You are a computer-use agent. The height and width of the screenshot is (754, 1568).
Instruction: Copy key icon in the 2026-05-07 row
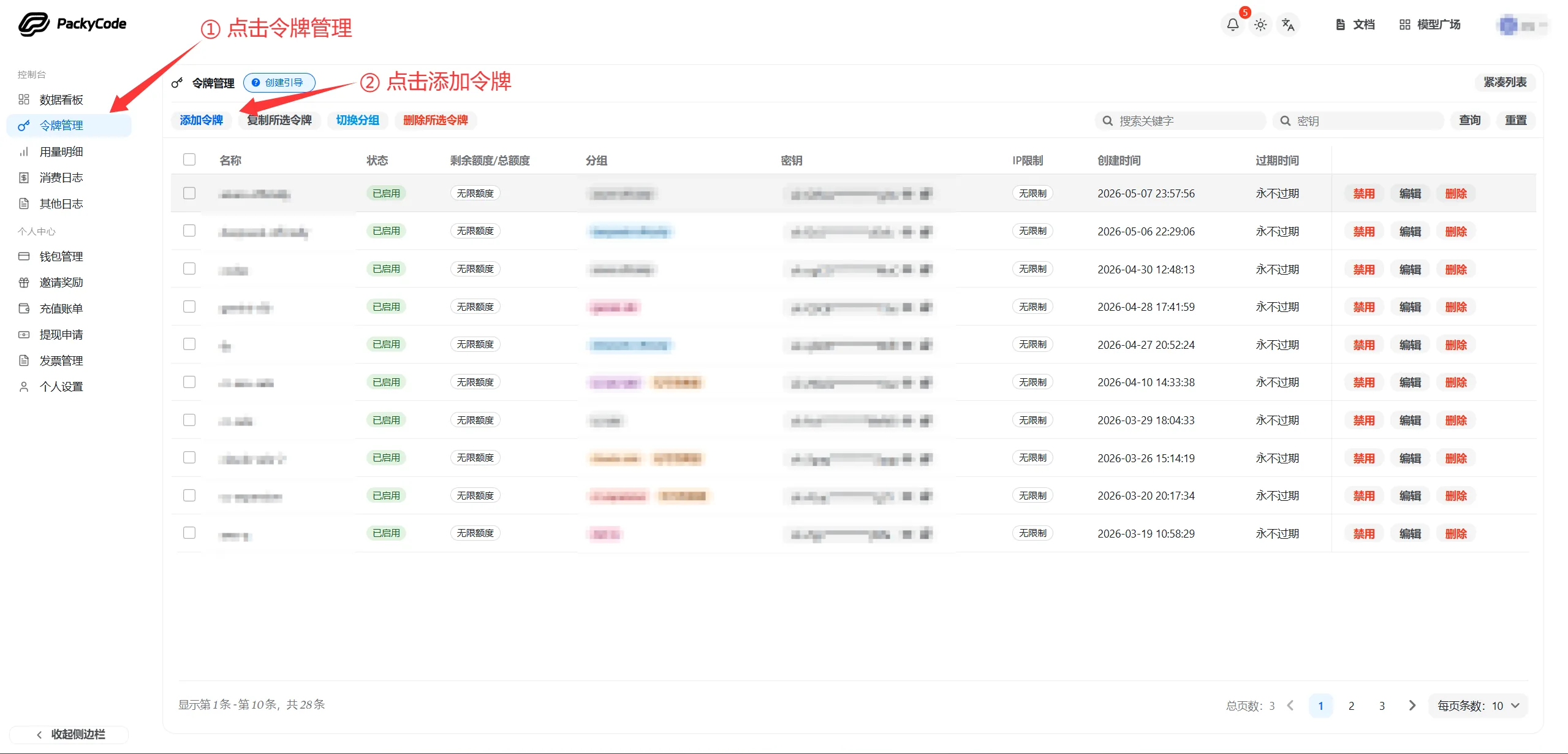coord(926,194)
